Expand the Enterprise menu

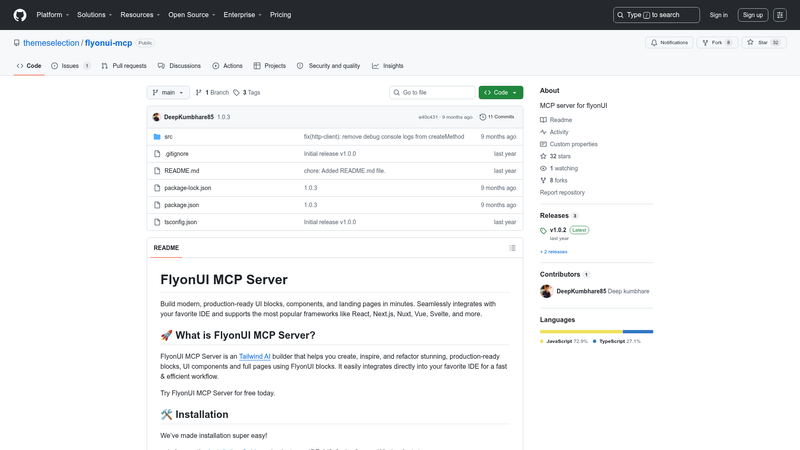pyautogui.click(x=242, y=15)
